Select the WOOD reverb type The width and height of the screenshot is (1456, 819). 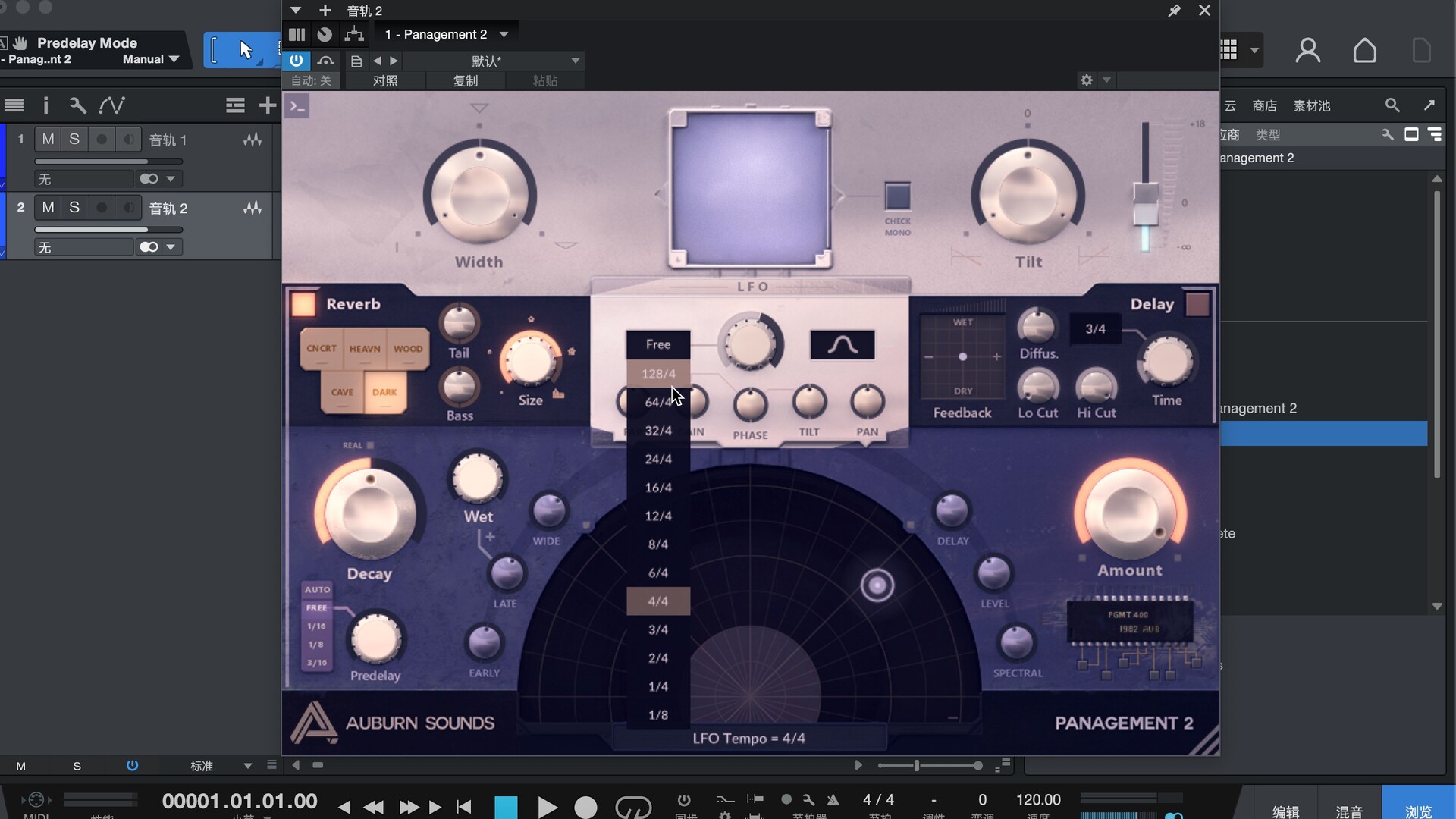coord(408,349)
